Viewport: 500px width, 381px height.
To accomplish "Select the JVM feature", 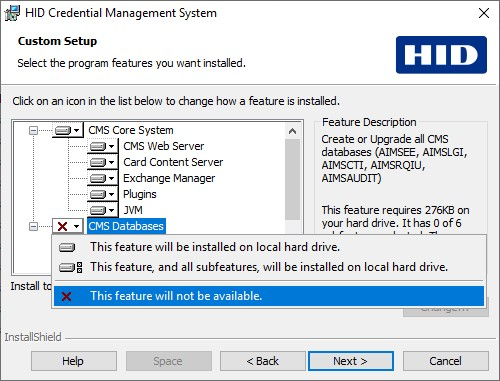I will tap(133, 210).
